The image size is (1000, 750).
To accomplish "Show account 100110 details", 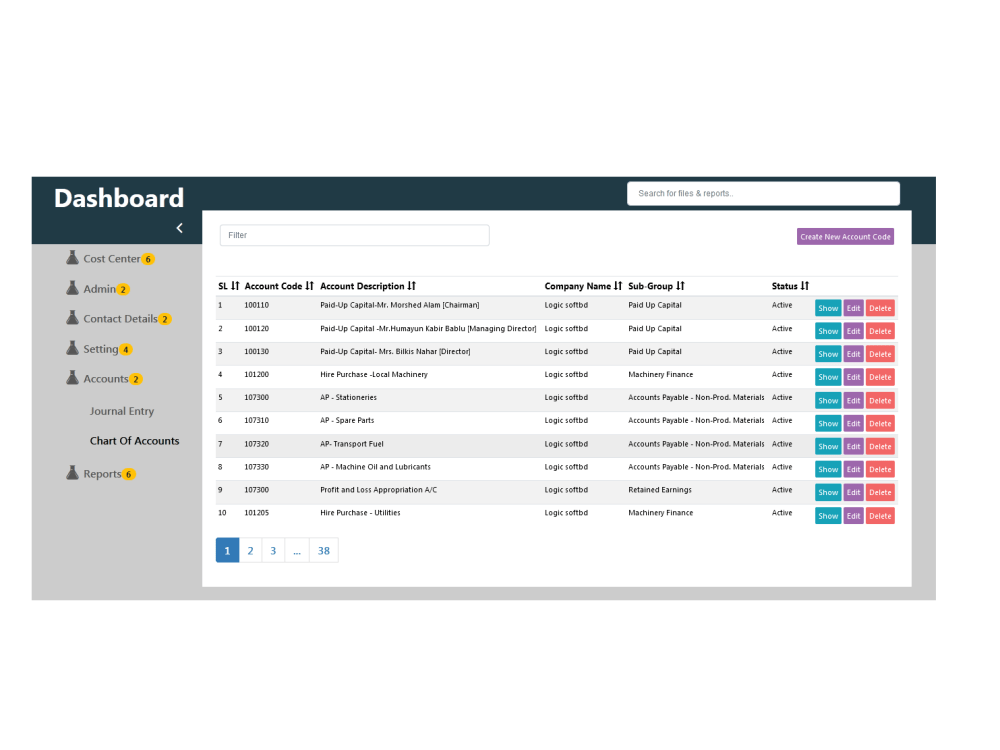I will click(x=828, y=308).
